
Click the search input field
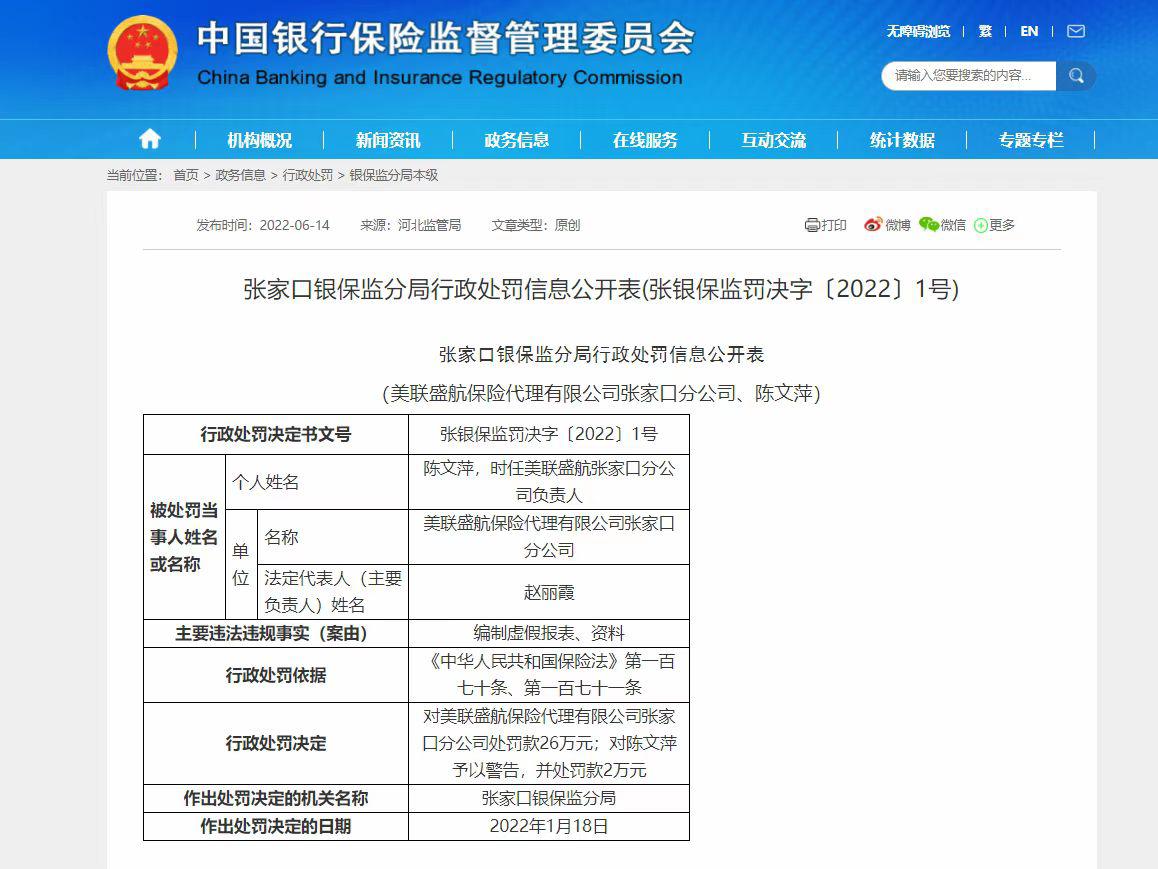click(968, 76)
